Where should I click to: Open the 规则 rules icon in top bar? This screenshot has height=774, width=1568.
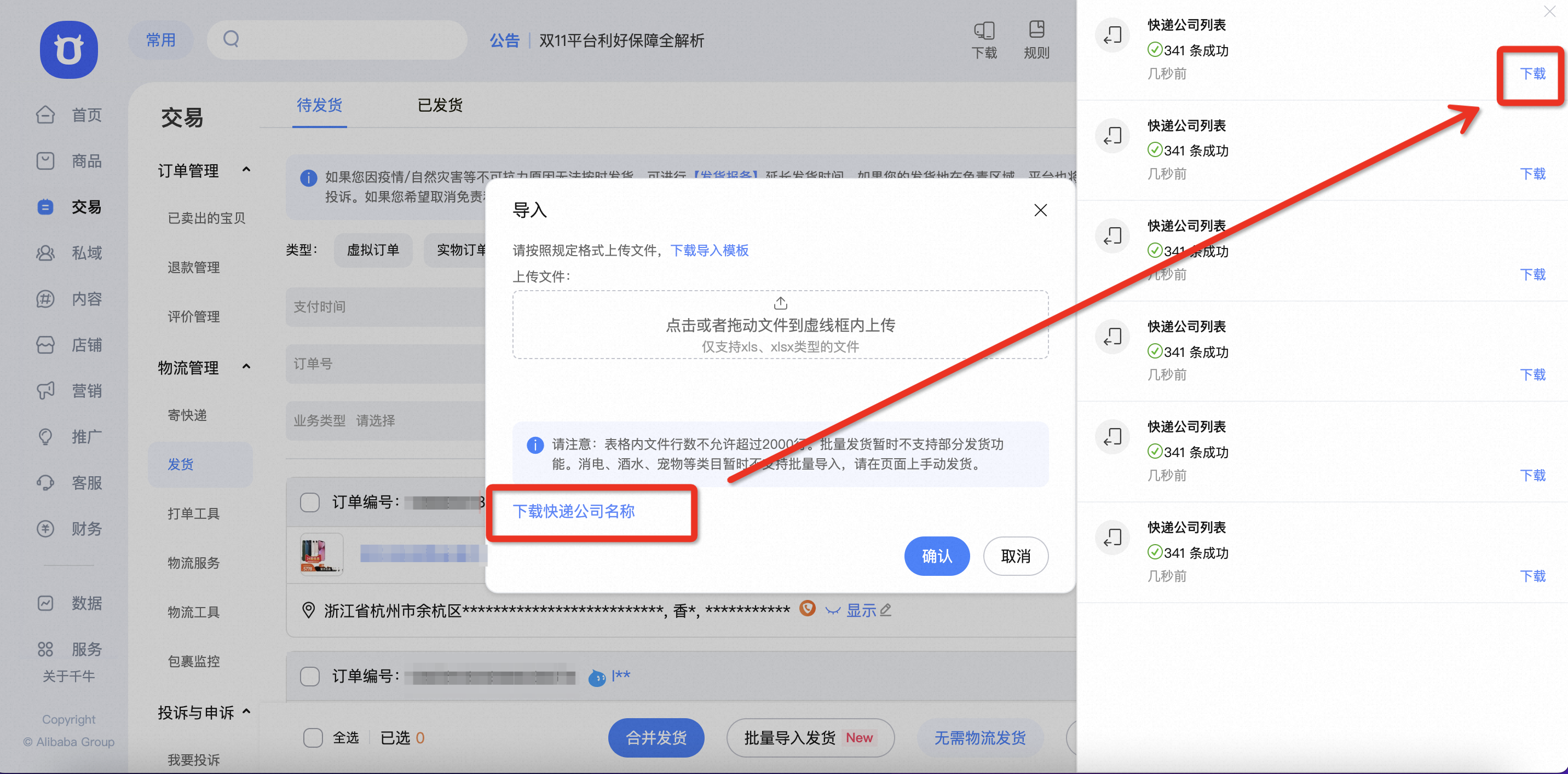(1036, 30)
